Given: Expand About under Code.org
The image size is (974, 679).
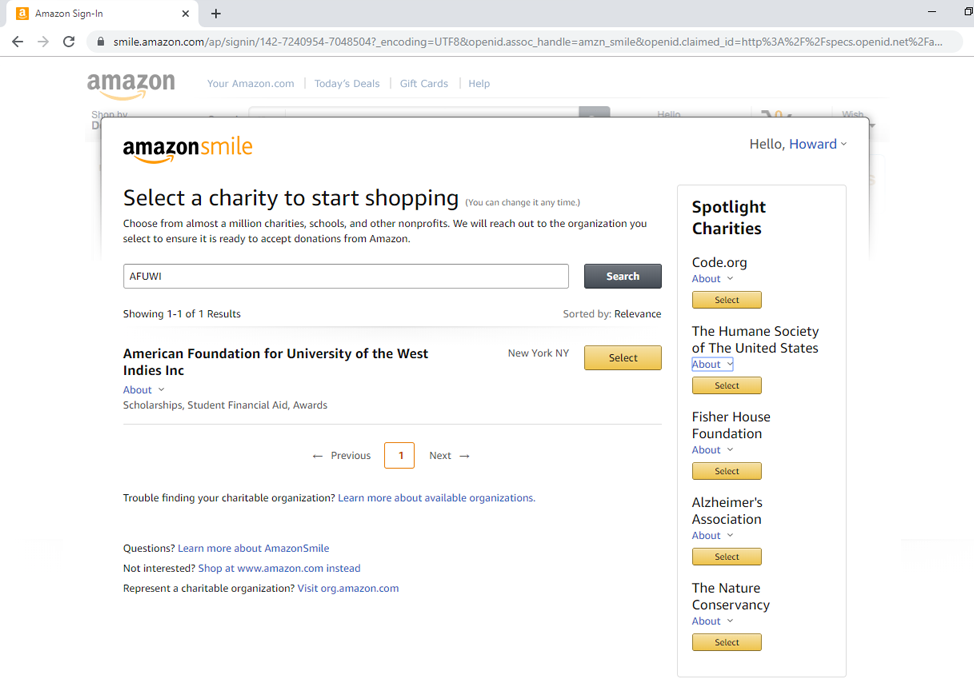Looking at the screenshot, I should tap(712, 279).
